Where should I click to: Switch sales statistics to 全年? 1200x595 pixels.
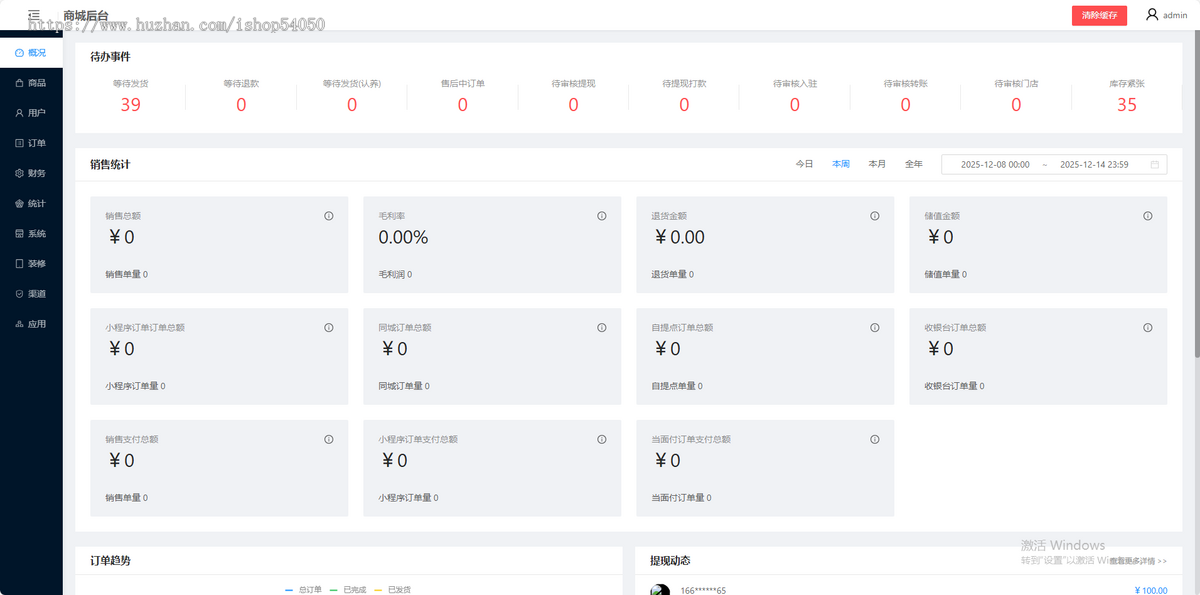coord(914,164)
